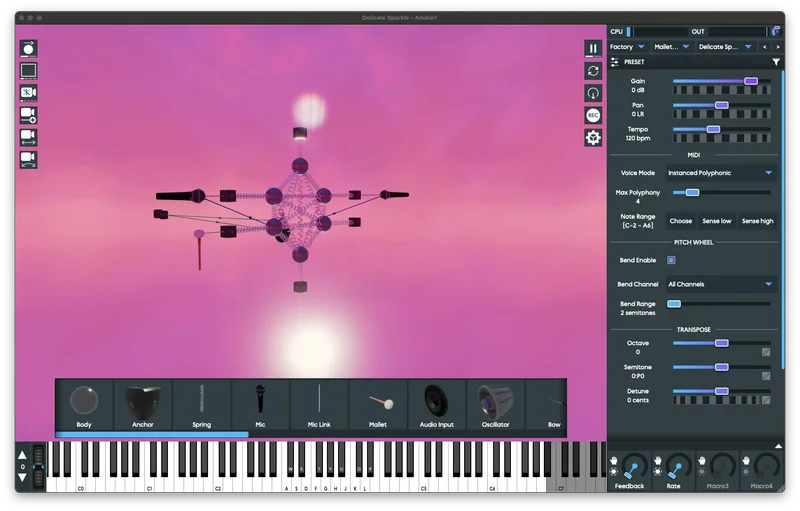Click the randomize dice icon for Detune
The image size is (800, 511).
coord(766,400)
